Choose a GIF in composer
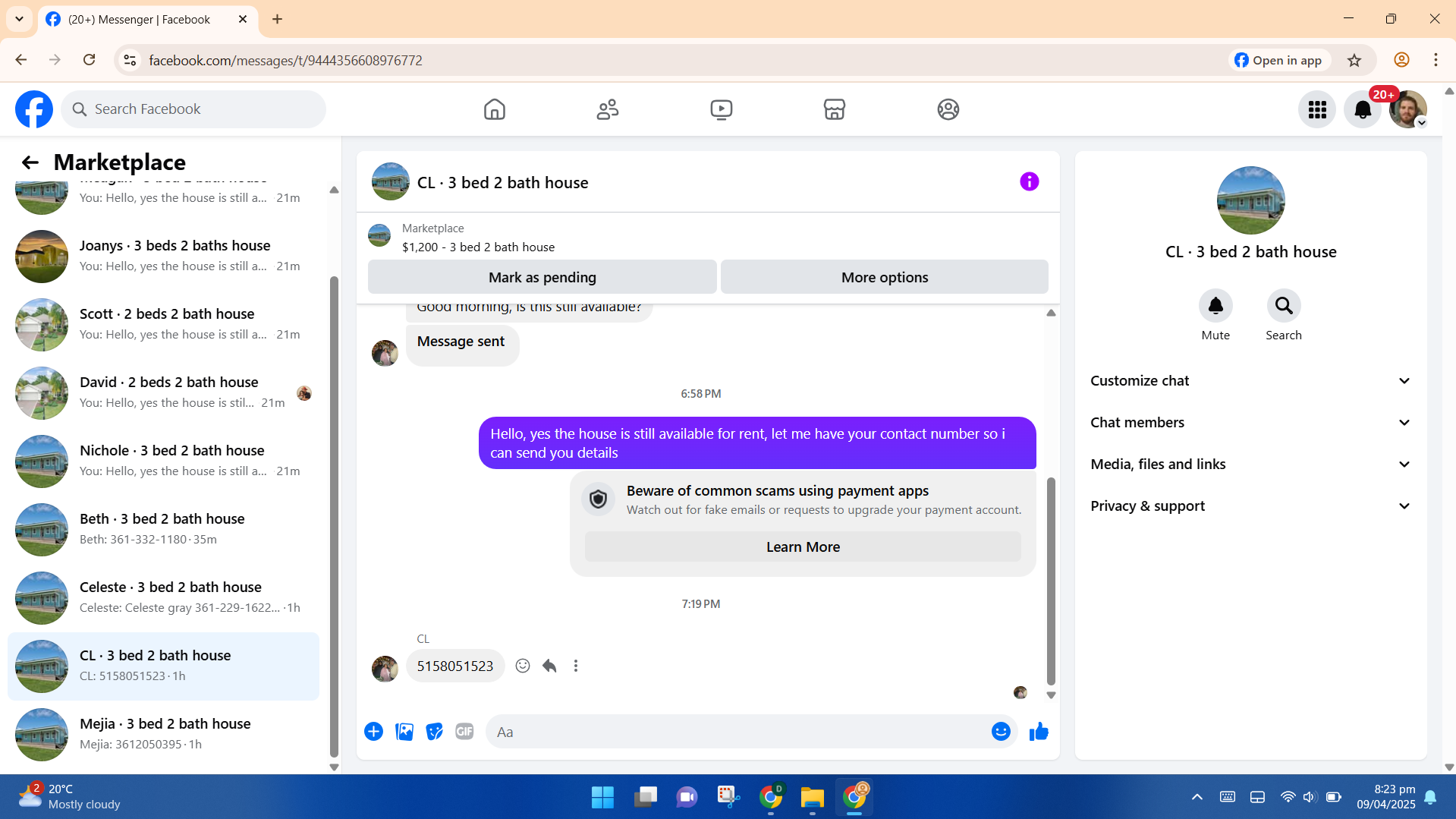 click(464, 732)
